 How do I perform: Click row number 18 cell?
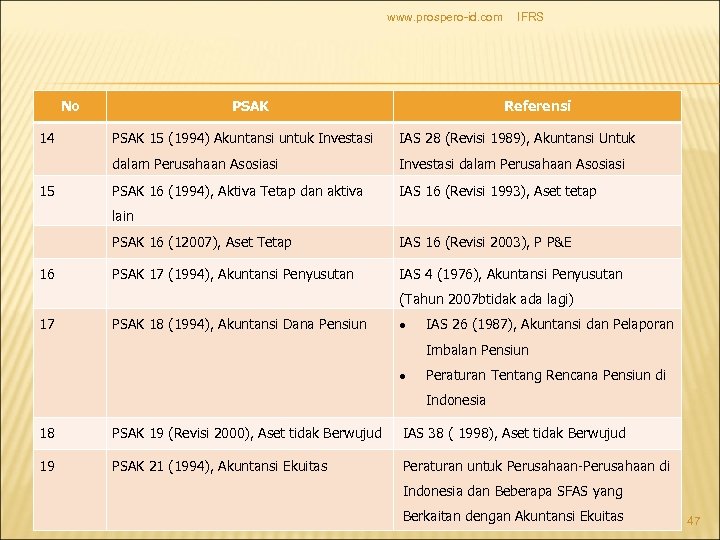pyautogui.click(x=70, y=433)
